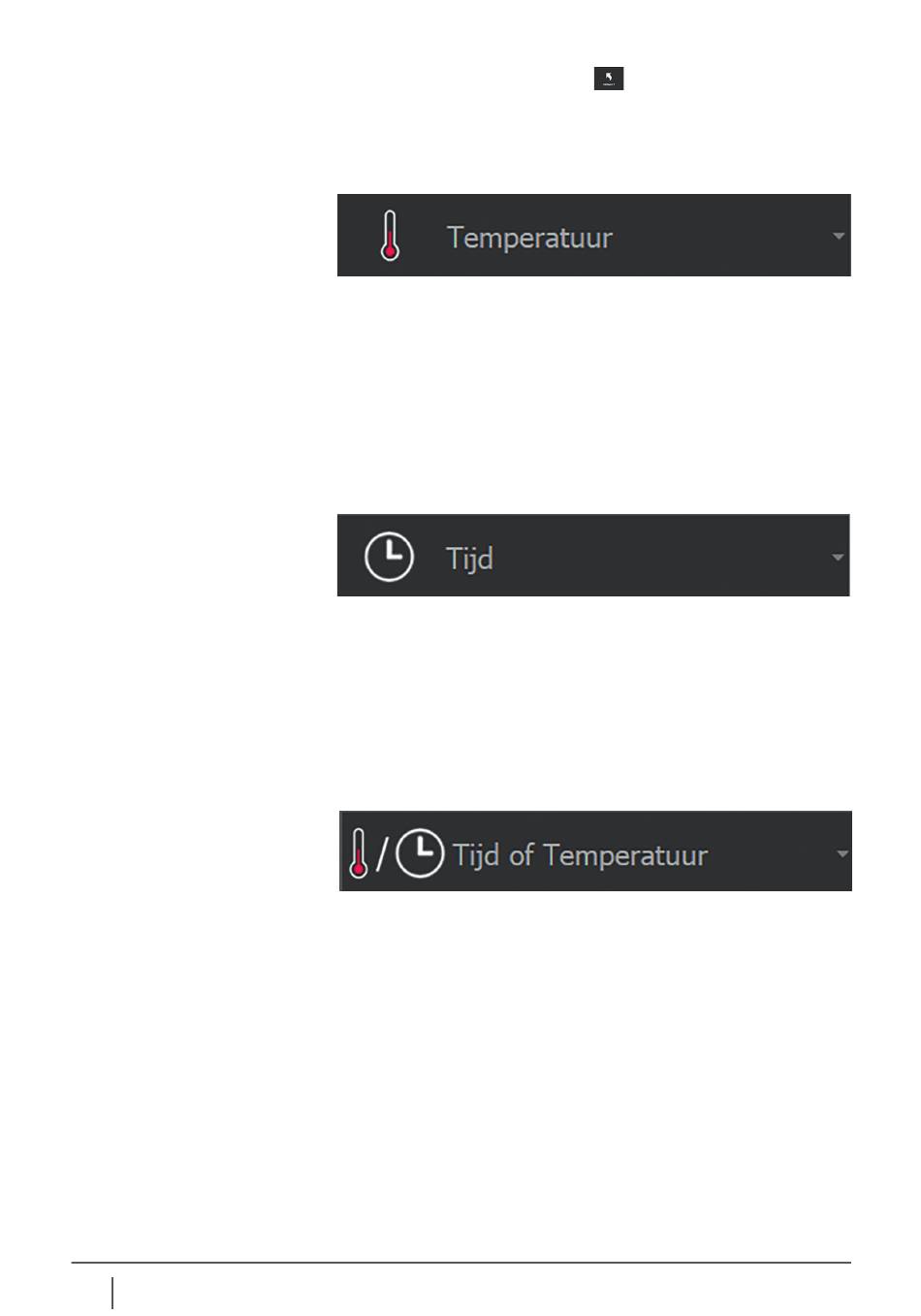Expand the Tijd of Temperatuur dropdown arrow
The height and width of the screenshot is (1316, 921).
click(x=842, y=853)
